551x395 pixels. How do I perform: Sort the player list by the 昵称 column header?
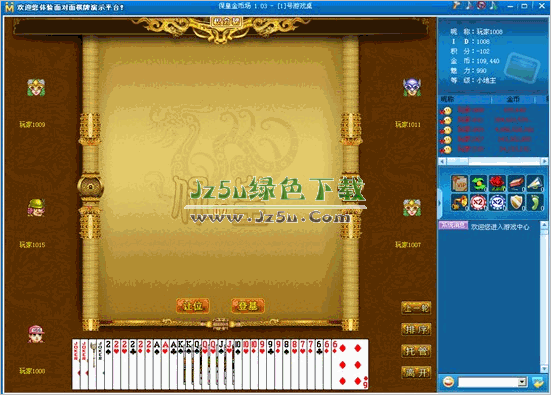click(465, 99)
